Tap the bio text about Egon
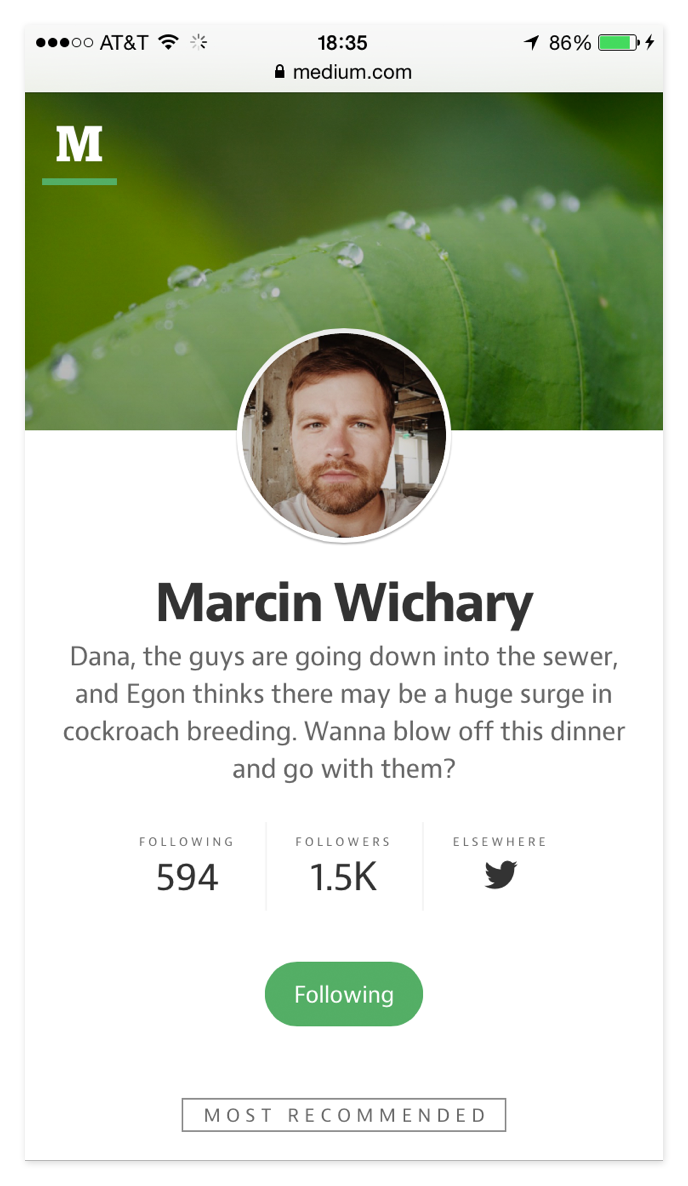 point(344,713)
